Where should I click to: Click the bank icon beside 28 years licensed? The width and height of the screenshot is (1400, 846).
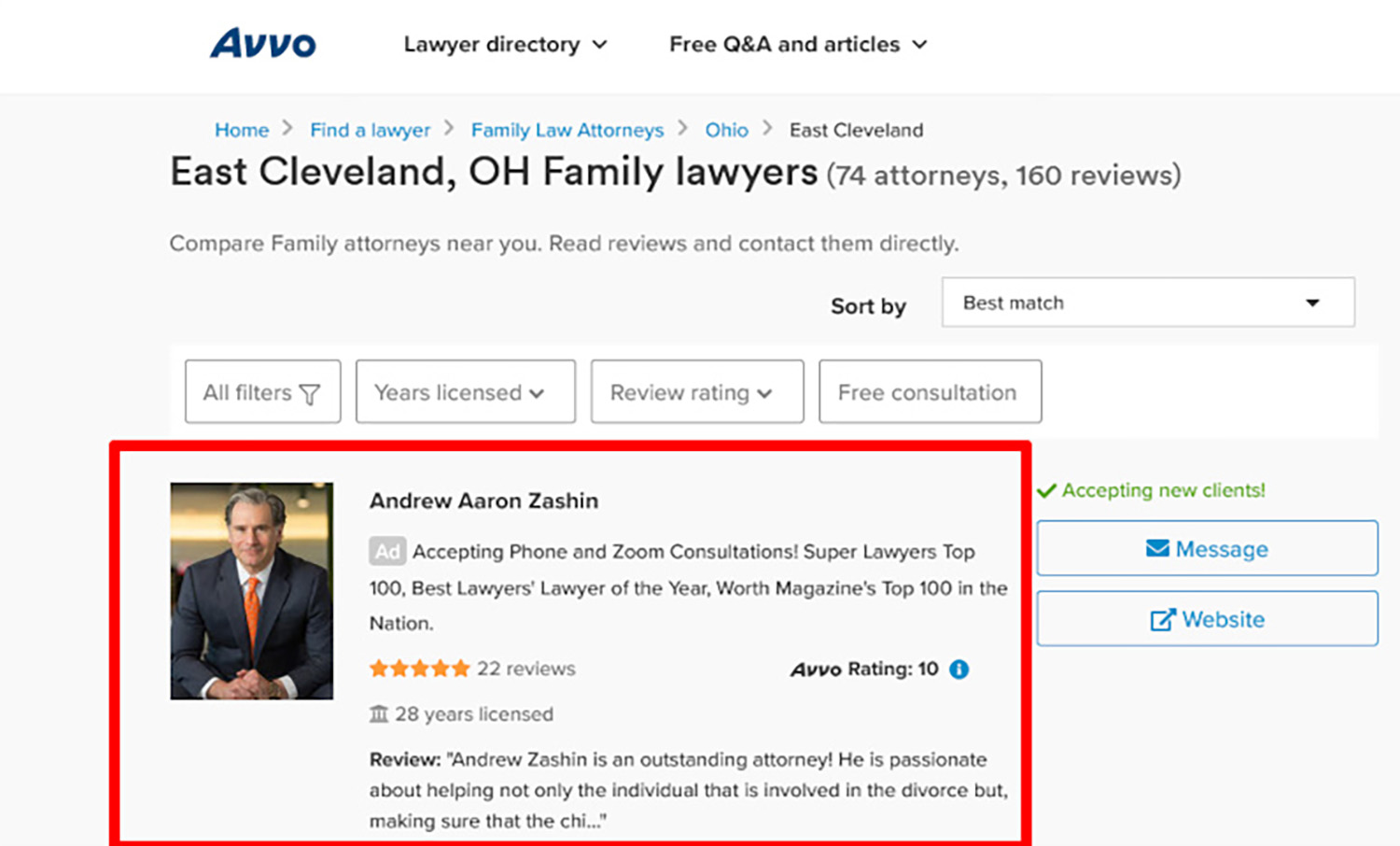point(379,713)
